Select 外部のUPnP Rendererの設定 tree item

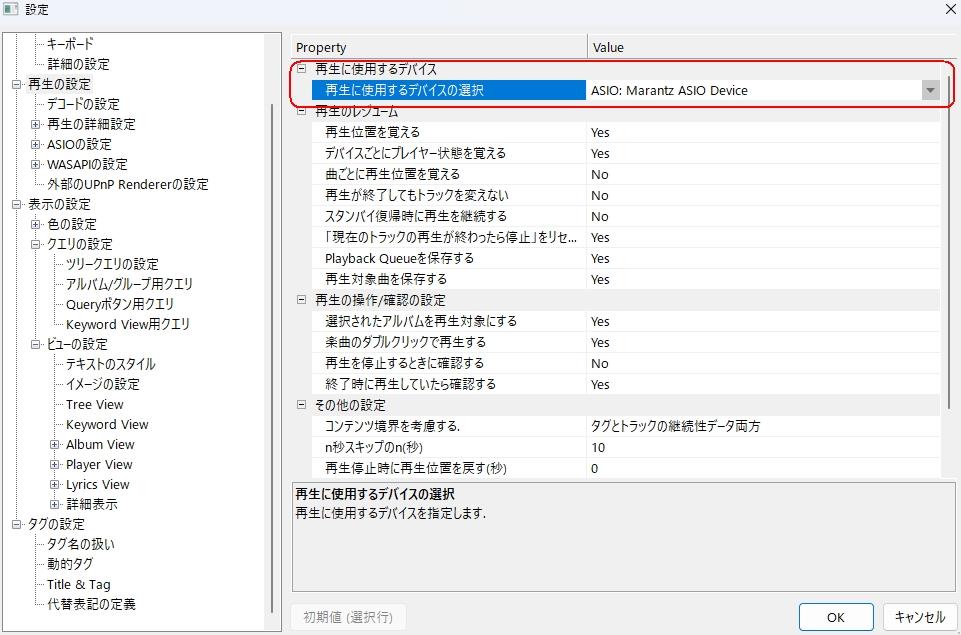pyautogui.click(x=128, y=184)
